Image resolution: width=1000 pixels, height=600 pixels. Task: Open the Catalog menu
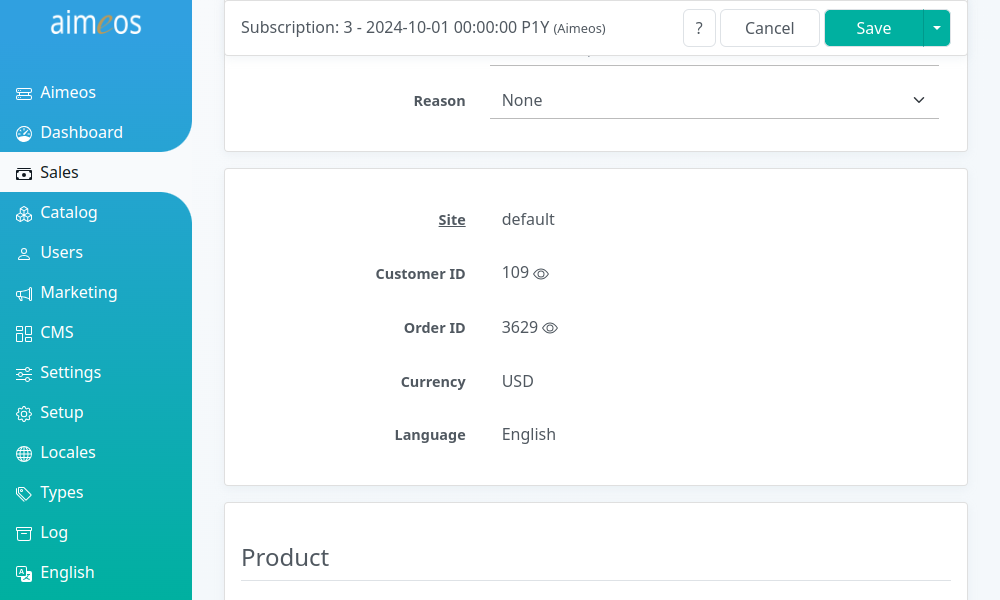coord(96,212)
